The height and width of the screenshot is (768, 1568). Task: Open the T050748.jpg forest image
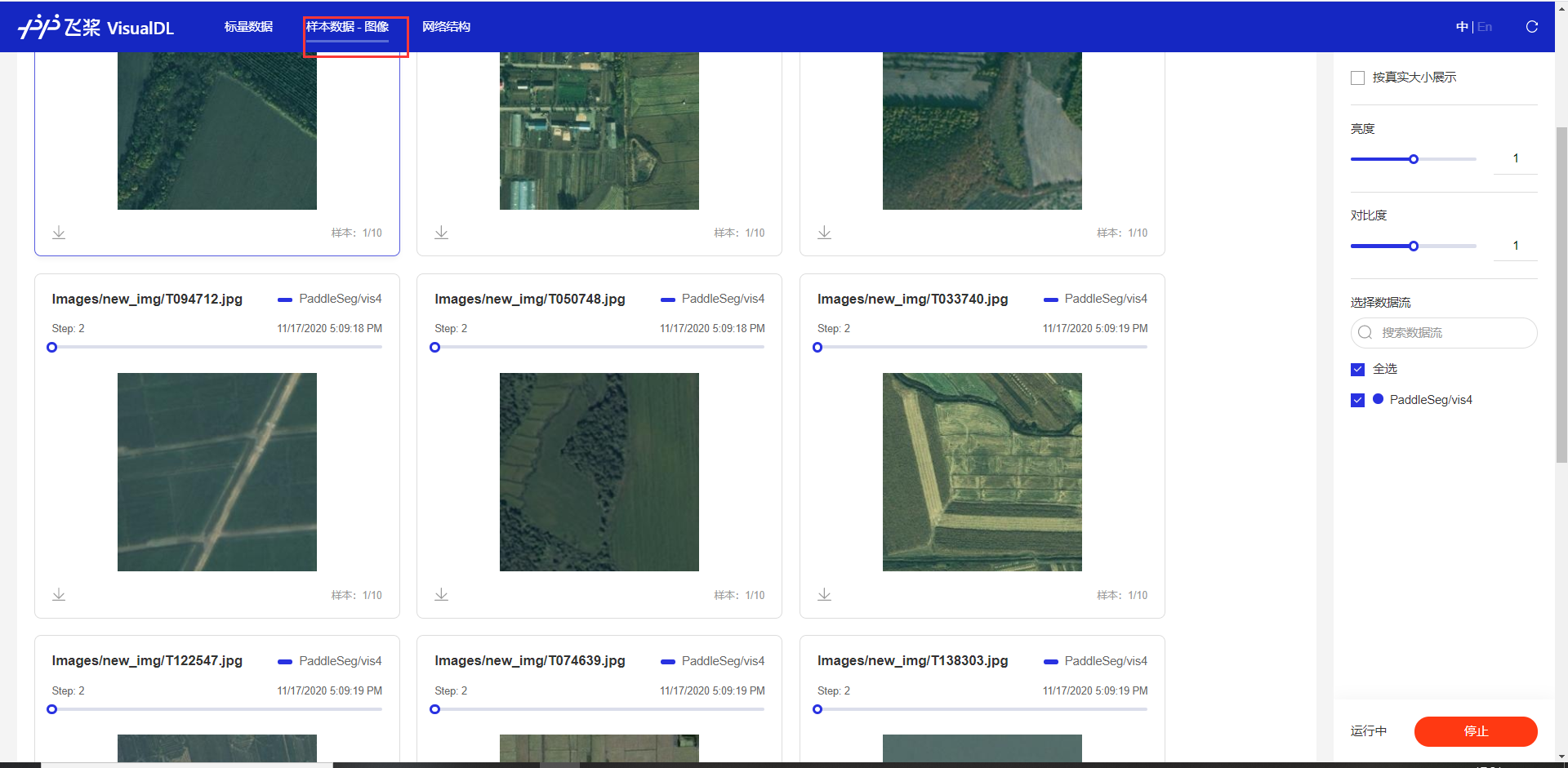click(599, 472)
